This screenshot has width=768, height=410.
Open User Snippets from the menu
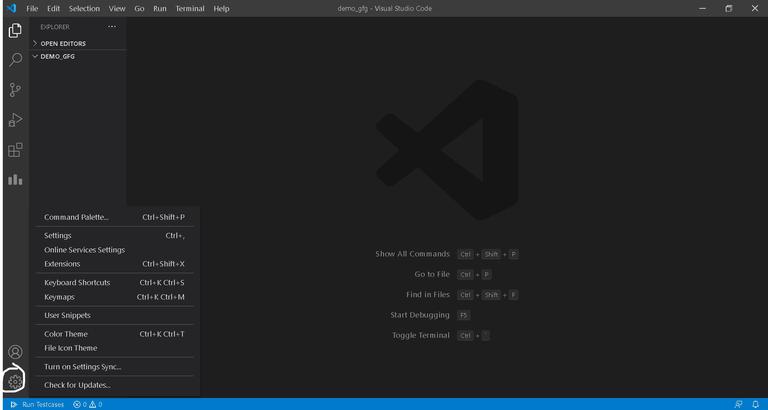pyautogui.click(x=115, y=315)
